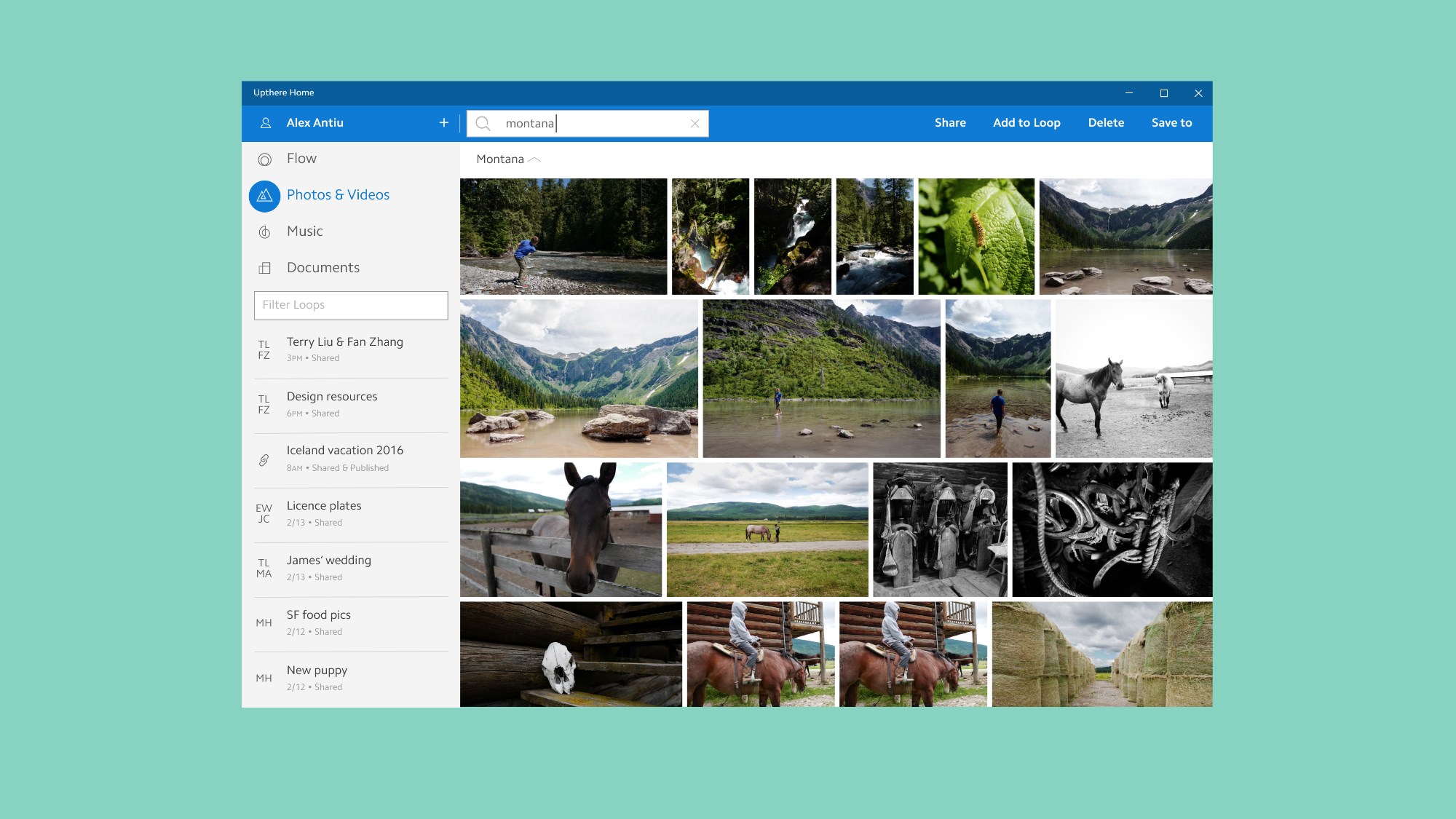Screen dimensions: 1456x819
Task: Clear the montana search with X icon
Action: (x=695, y=124)
